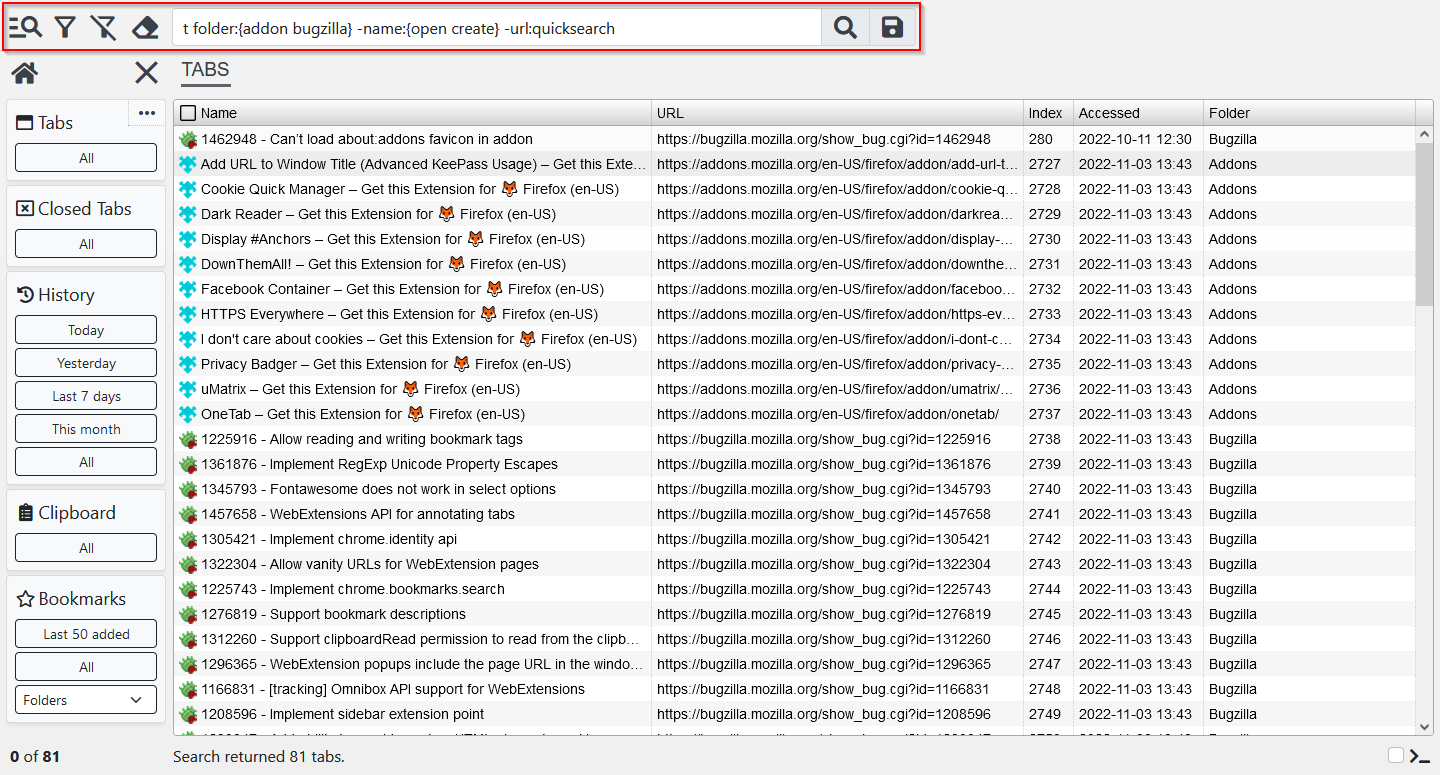Remove filters with the crossed funnel icon
1440x775 pixels.
coord(103,28)
